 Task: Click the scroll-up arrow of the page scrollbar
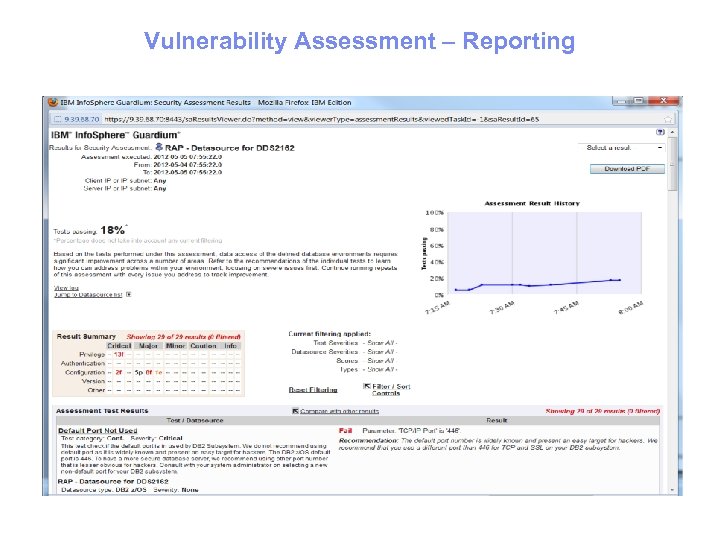673,132
